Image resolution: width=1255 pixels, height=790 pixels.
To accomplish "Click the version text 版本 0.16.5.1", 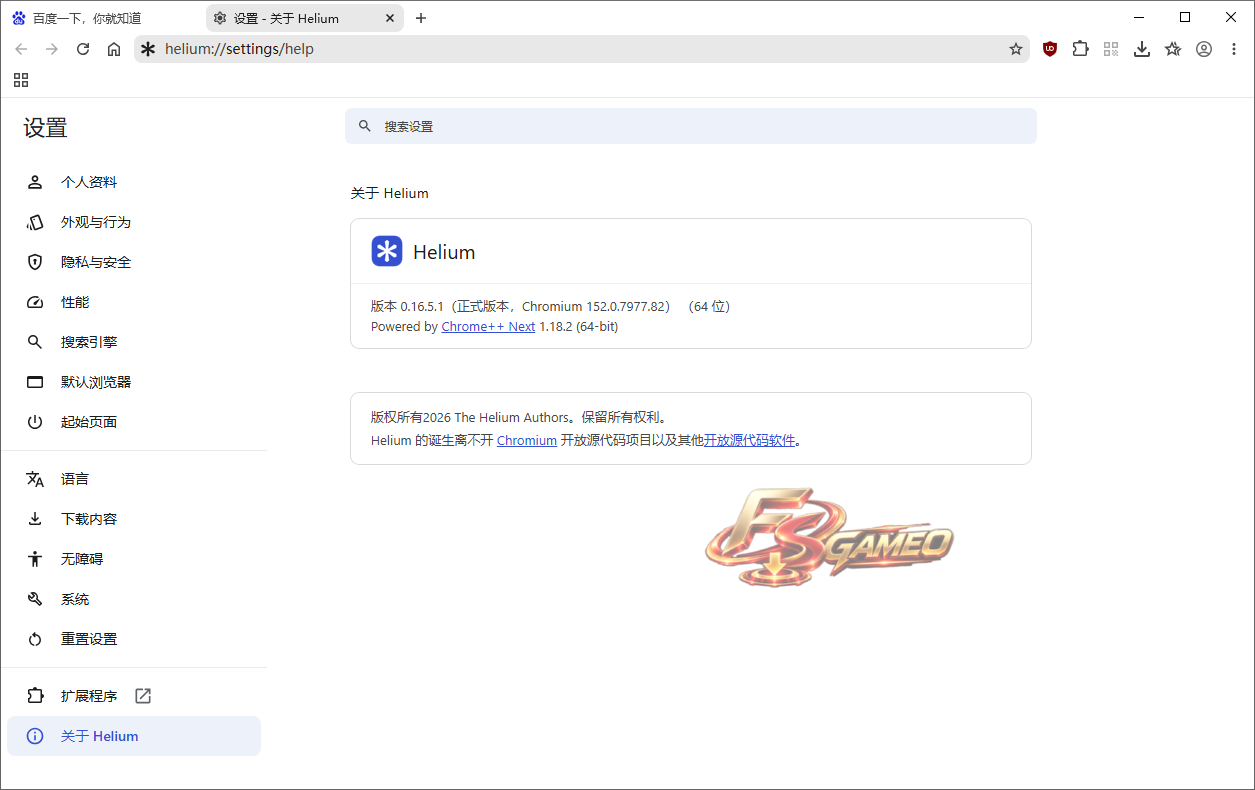I will (407, 307).
